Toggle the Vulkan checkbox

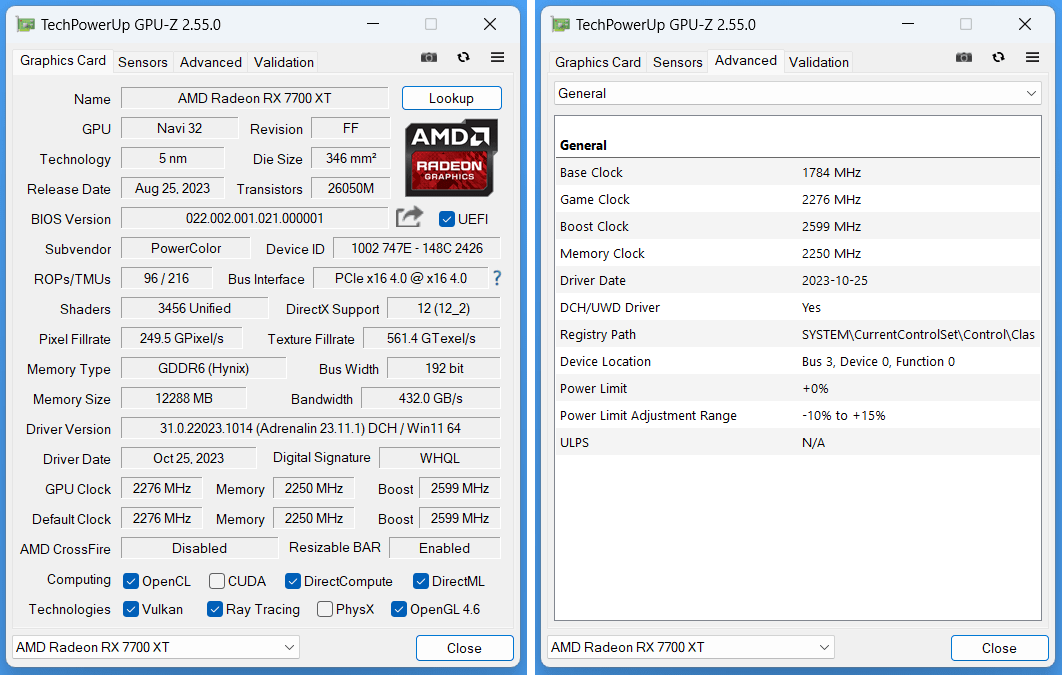[131, 609]
